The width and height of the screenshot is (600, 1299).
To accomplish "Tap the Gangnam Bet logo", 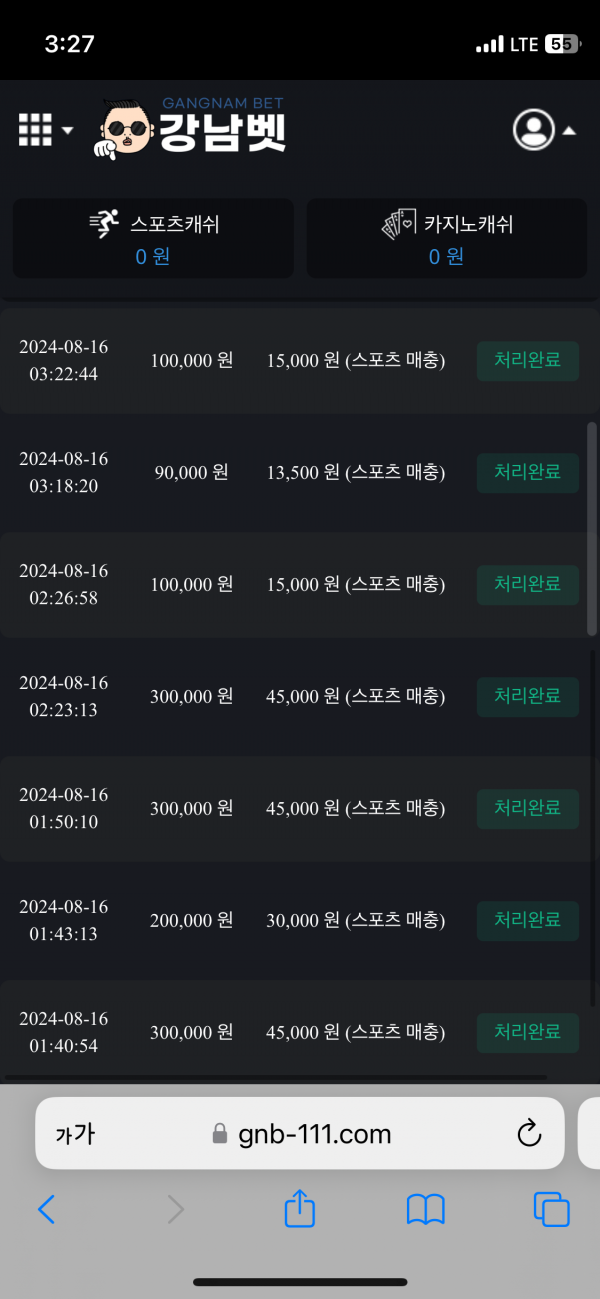I will click(x=194, y=129).
